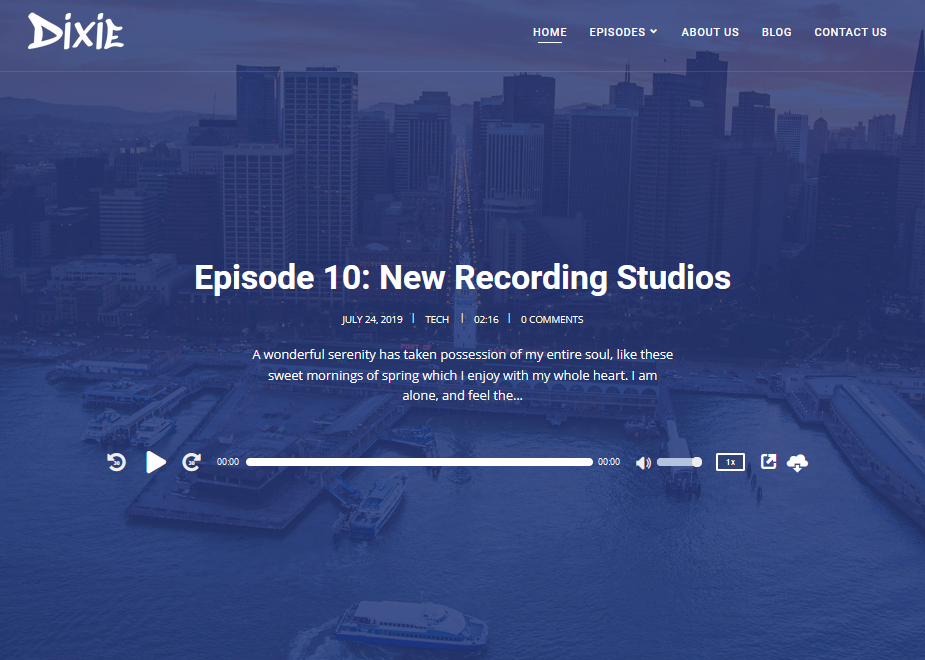Expand the Episodes dropdown menu

[617, 32]
